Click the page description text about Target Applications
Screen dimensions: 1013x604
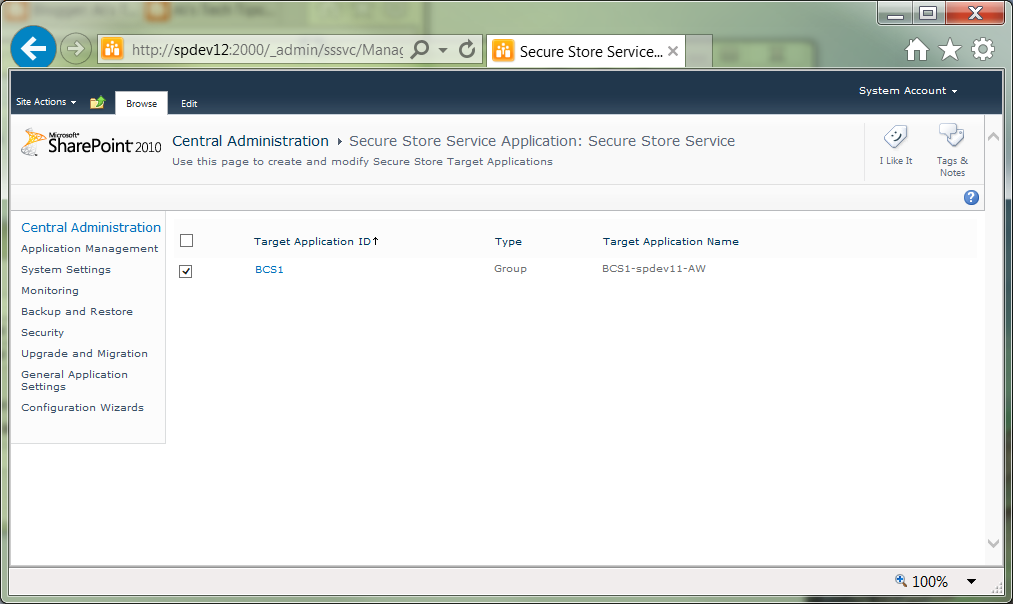point(362,161)
